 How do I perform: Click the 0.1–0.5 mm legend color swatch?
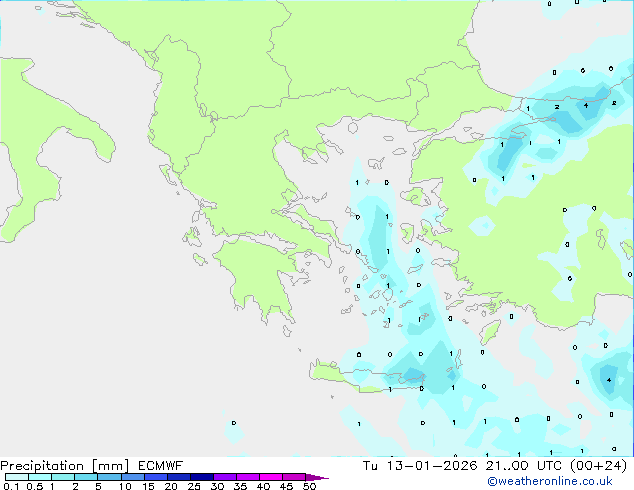17,477
